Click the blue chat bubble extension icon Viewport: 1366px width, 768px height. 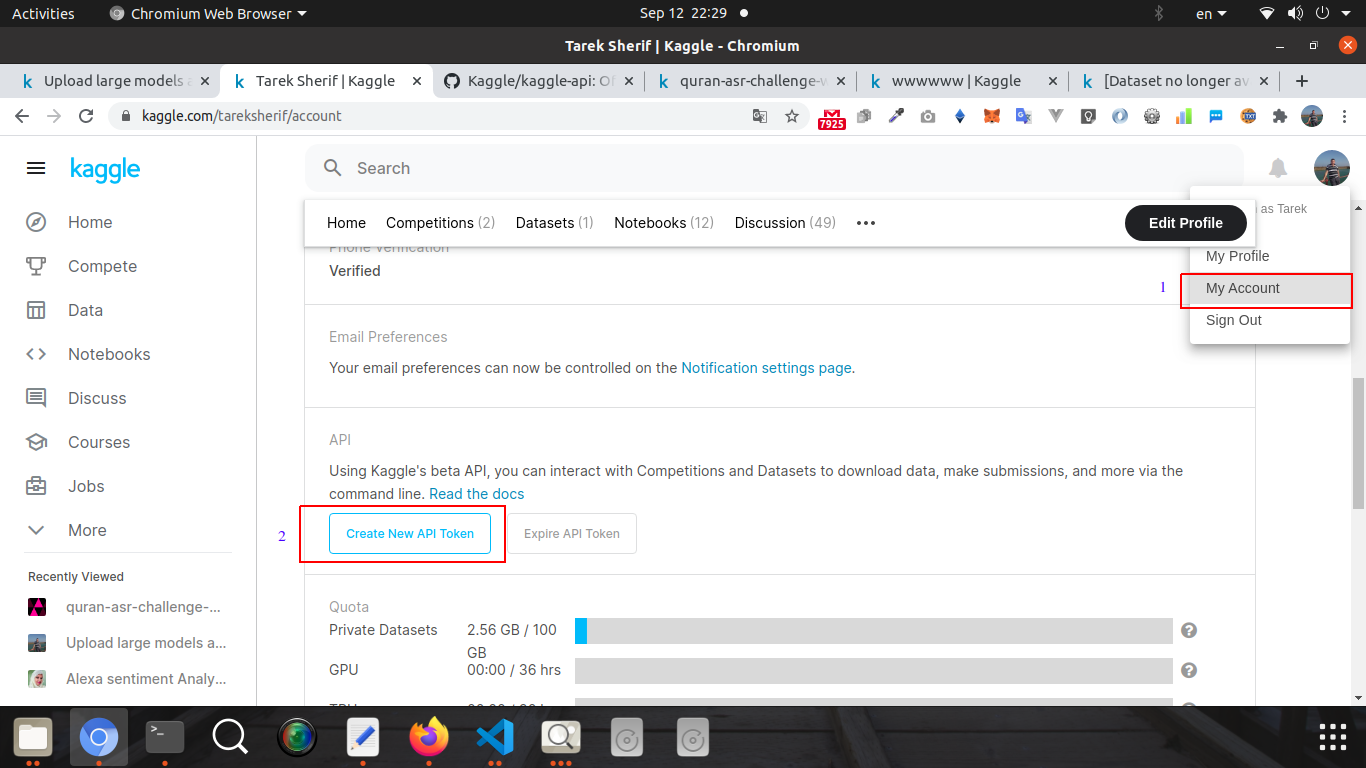tap(1216, 116)
